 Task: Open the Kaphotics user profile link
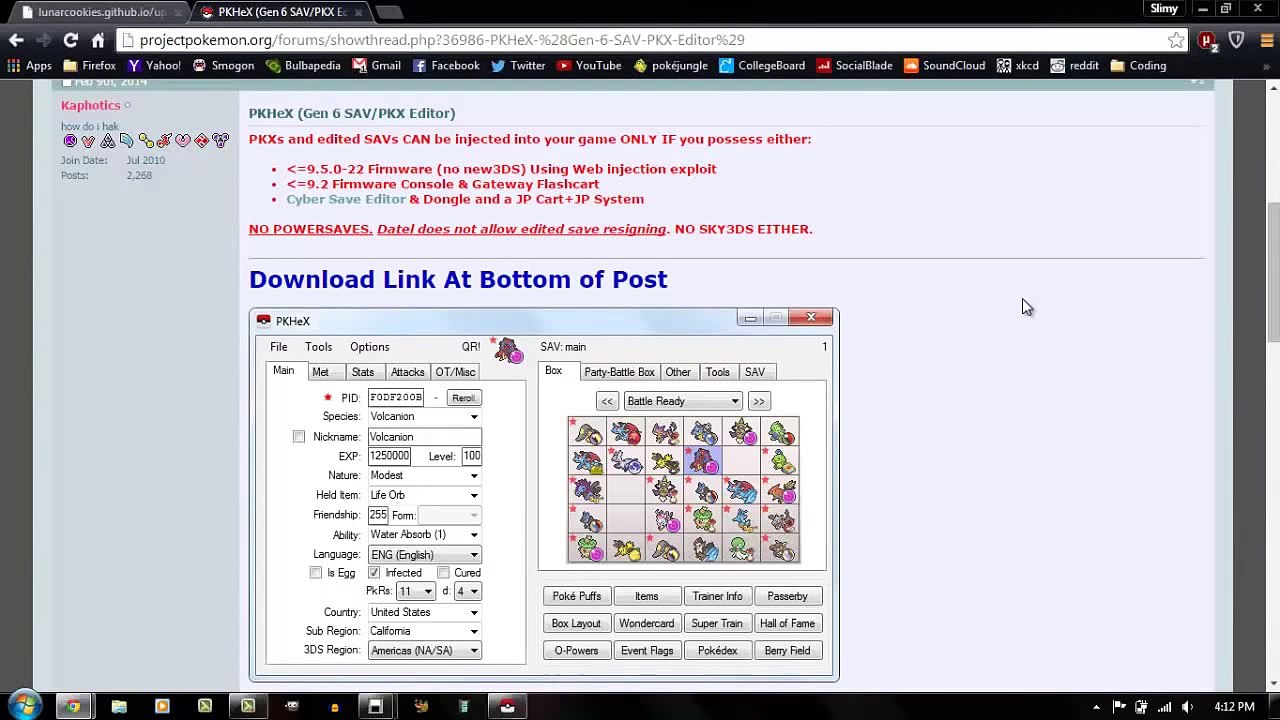tap(90, 105)
